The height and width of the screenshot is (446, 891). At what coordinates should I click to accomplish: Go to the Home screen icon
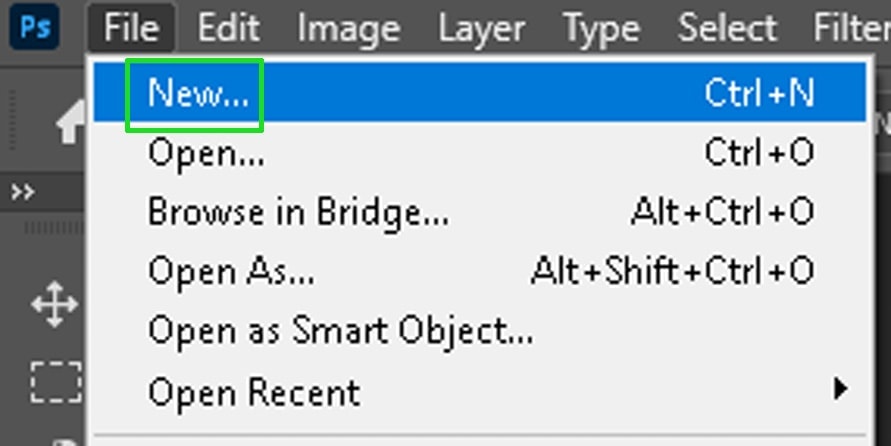(x=72, y=123)
